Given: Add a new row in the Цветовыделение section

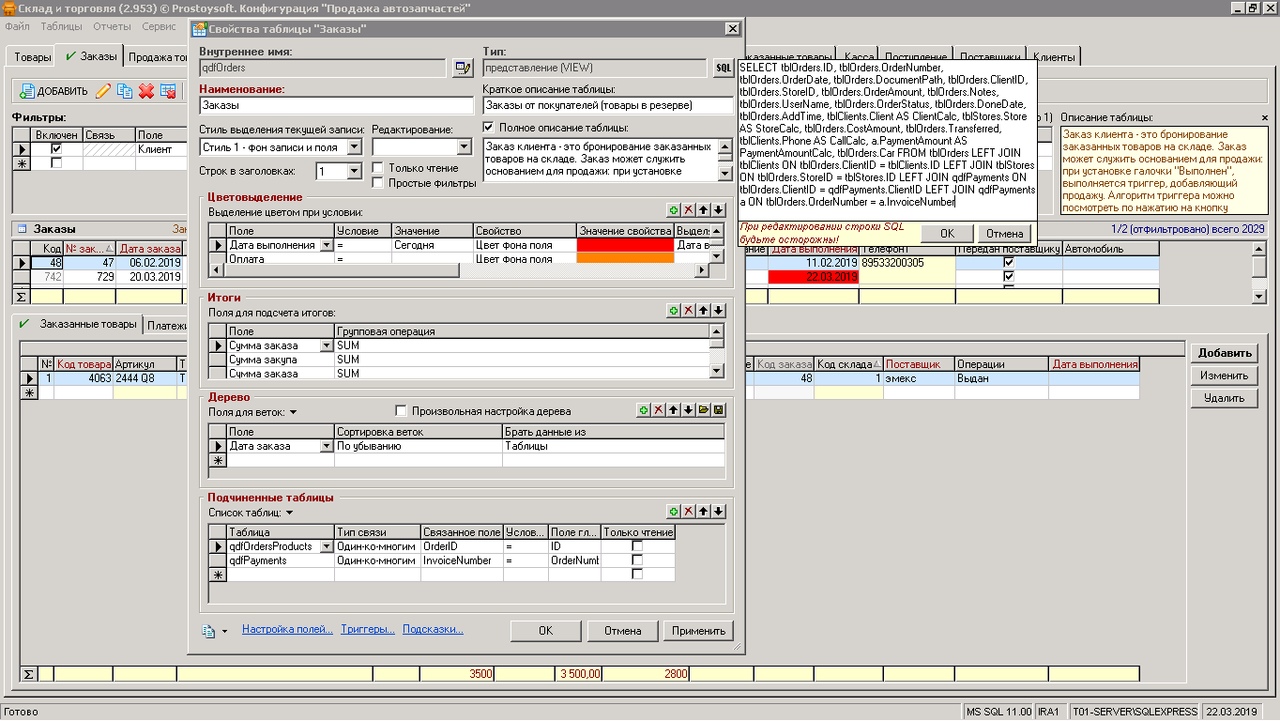Looking at the screenshot, I should tap(673, 211).
